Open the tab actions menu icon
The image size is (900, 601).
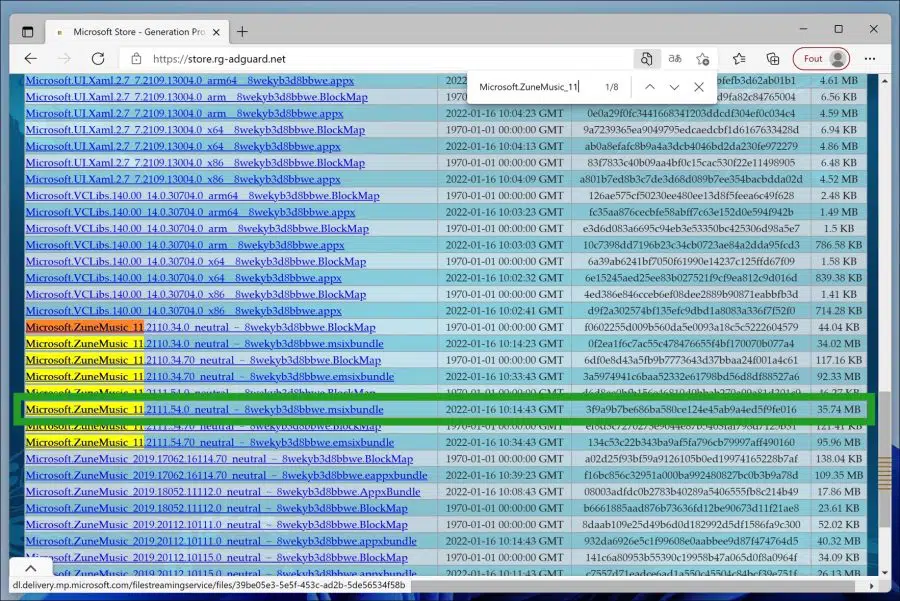(x=28, y=32)
